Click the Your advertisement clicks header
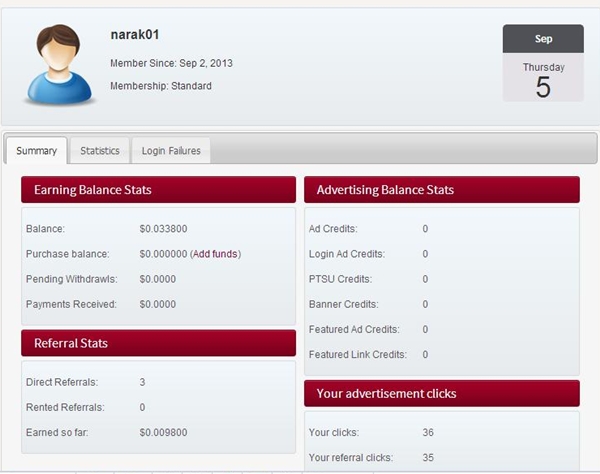 click(x=442, y=394)
